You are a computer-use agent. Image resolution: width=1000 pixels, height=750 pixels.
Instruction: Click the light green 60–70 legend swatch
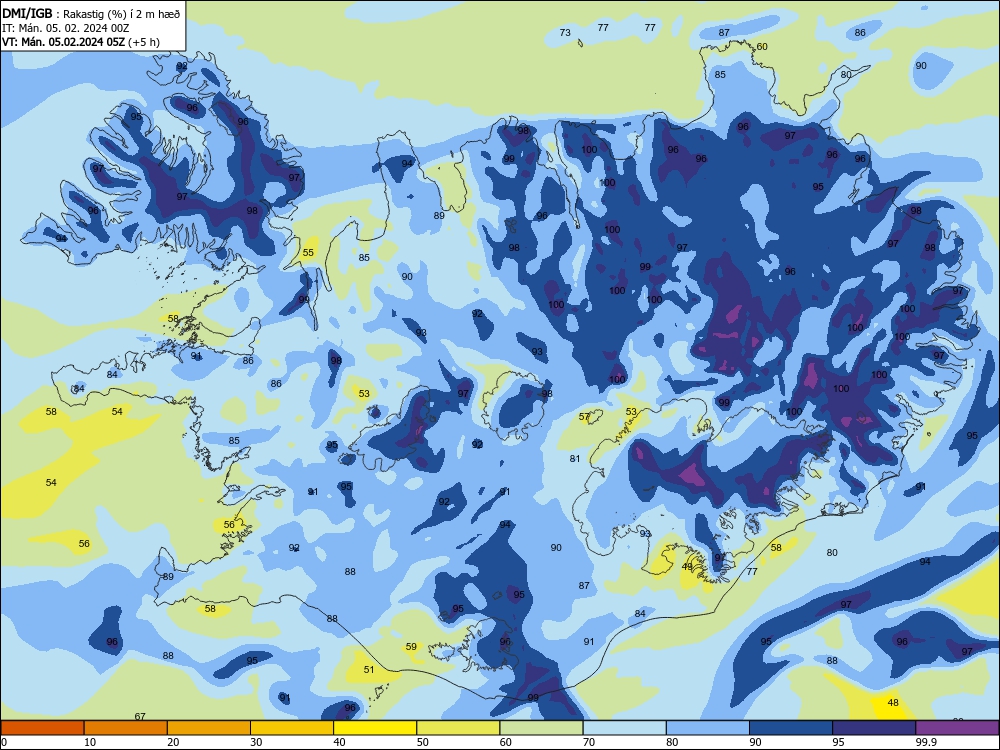[541, 728]
